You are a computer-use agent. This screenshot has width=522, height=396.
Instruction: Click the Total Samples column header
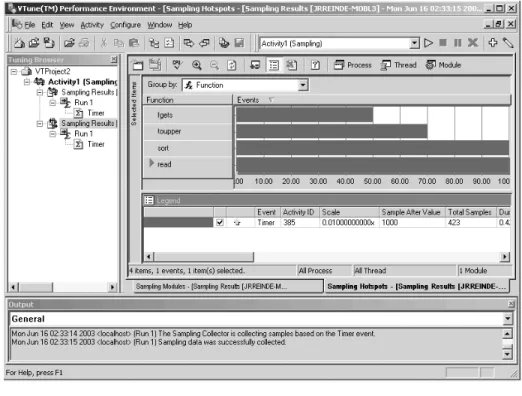click(x=470, y=212)
